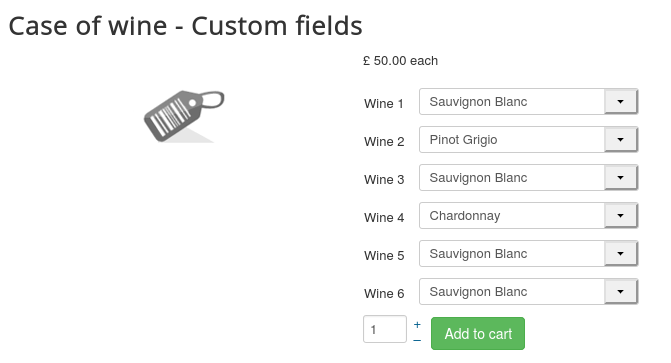Open the Wine 1 dropdown arrow
Viewport: 671px width, 363px height.
click(x=621, y=101)
